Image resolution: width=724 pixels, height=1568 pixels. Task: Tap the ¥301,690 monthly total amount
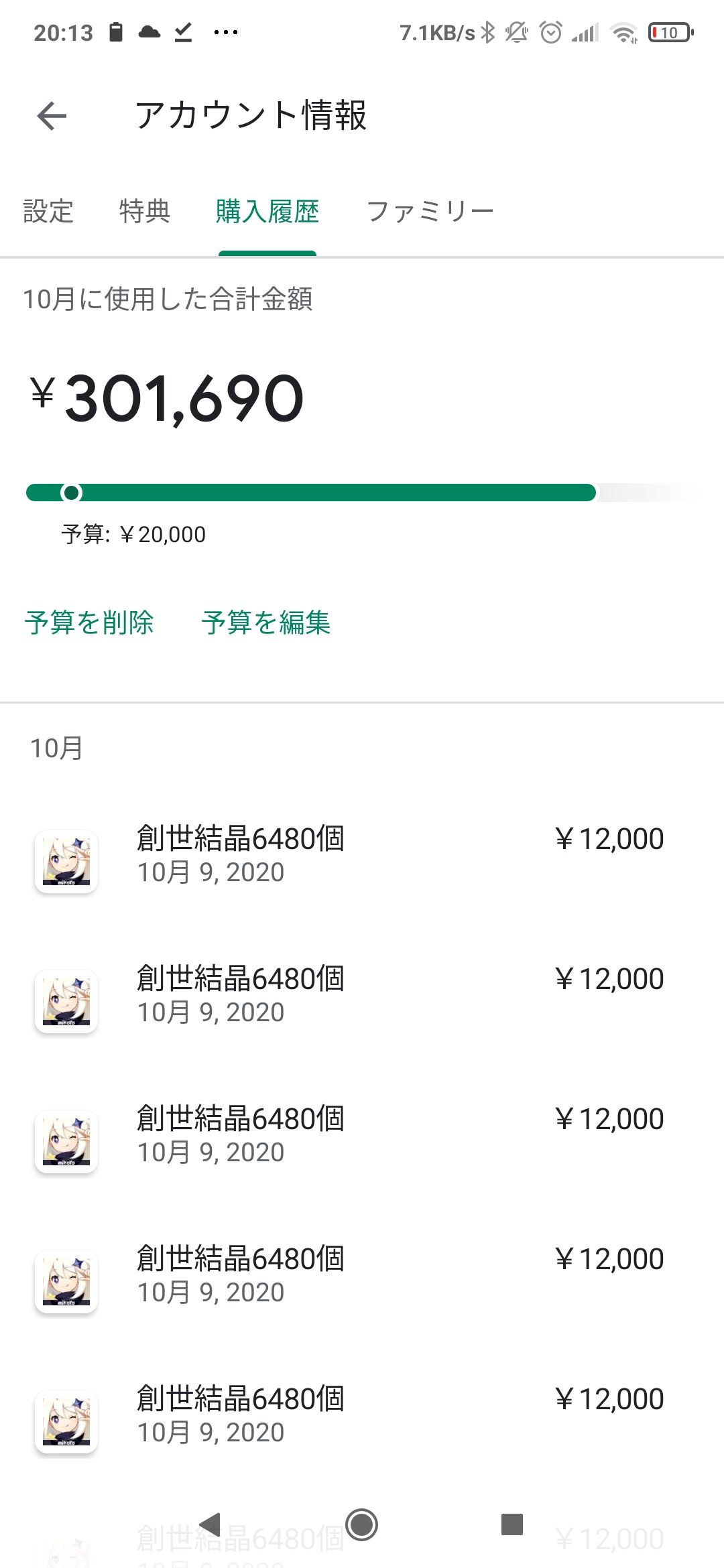[168, 399]
